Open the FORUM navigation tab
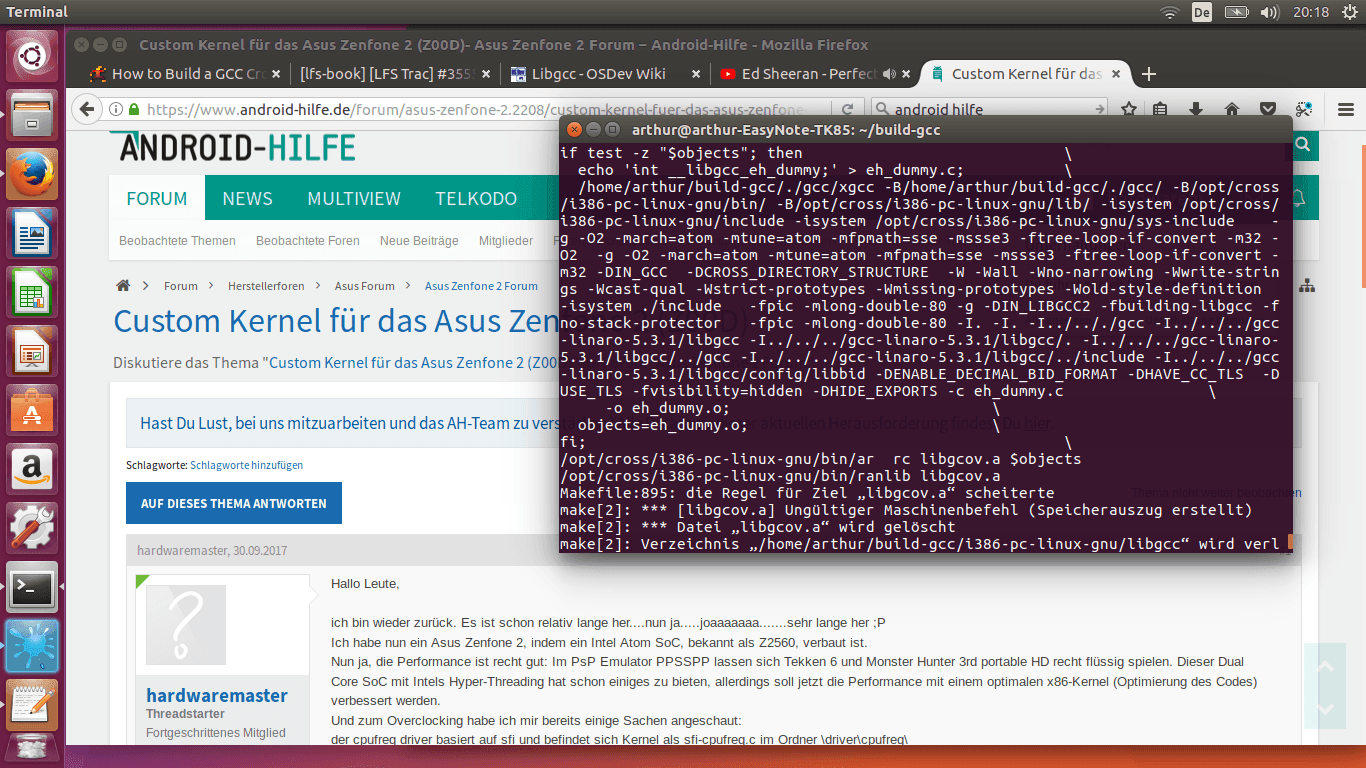Screen dimensions: 1366x768 157,198
